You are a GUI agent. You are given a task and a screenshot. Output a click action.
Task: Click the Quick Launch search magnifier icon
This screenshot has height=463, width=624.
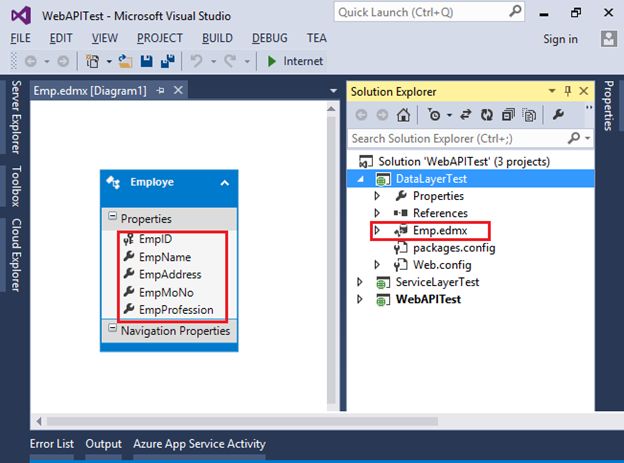tap(515, 12)
